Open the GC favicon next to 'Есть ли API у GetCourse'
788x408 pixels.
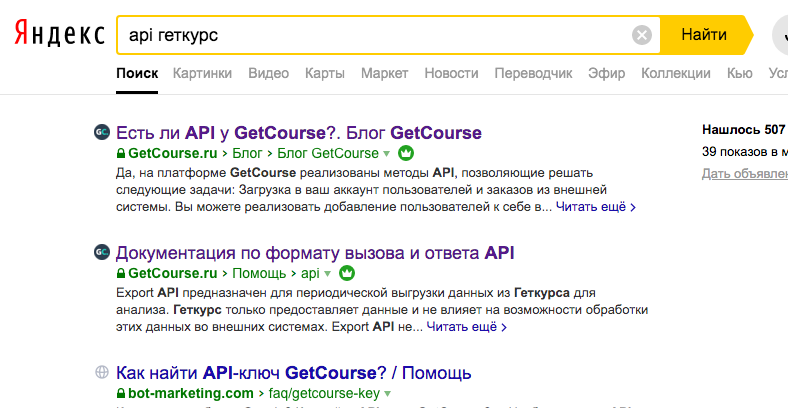tap(102, 132)
